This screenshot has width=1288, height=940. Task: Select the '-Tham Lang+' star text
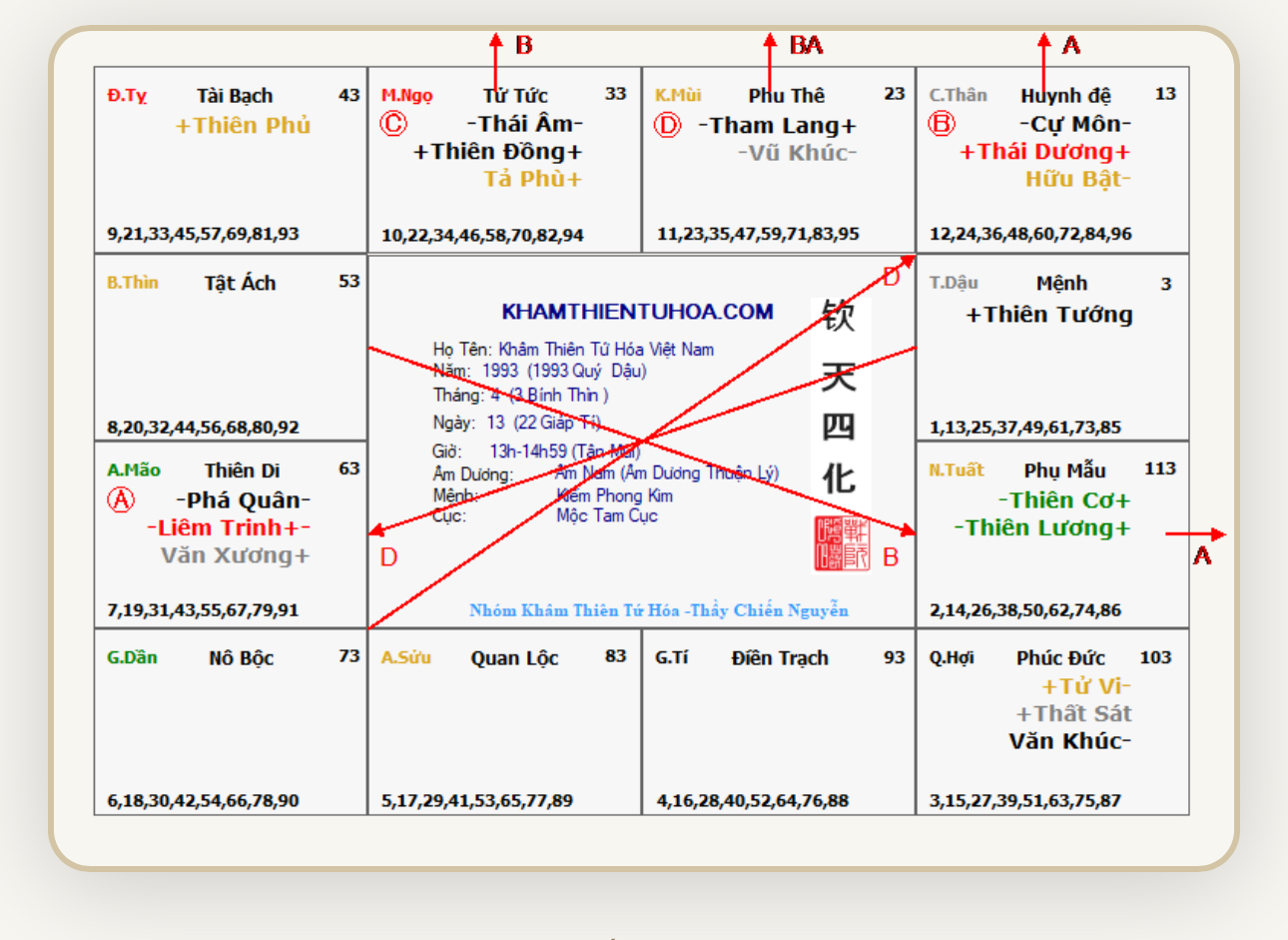[x=777, y=126]
